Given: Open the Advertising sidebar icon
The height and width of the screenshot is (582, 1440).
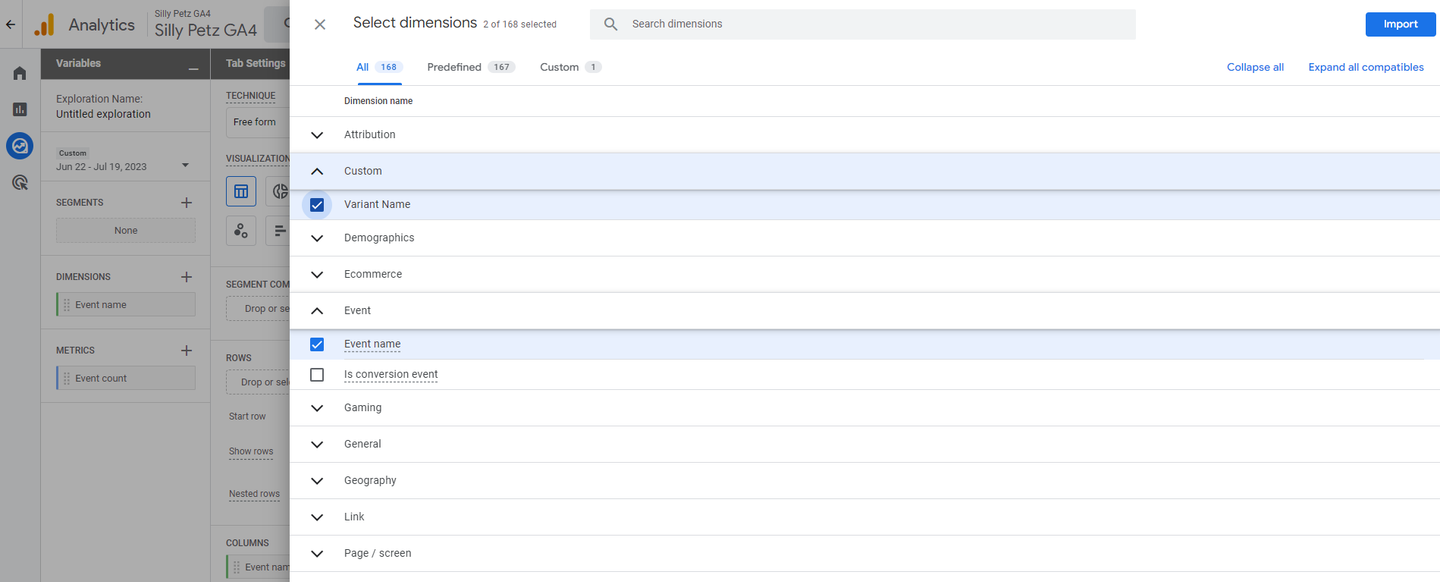Looking at the screenshot, I should pyautogui.click(x=19, y=182).
